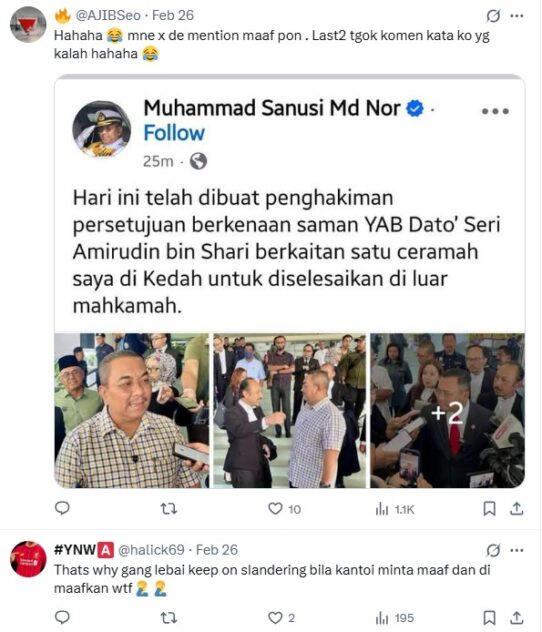
Task: Open Grok icon on @halick69 tweet
Action: click(x=493, y=550)
